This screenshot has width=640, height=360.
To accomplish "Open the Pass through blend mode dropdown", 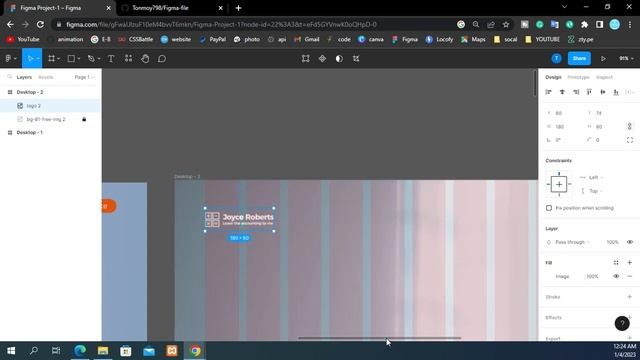I will [572, 242].
